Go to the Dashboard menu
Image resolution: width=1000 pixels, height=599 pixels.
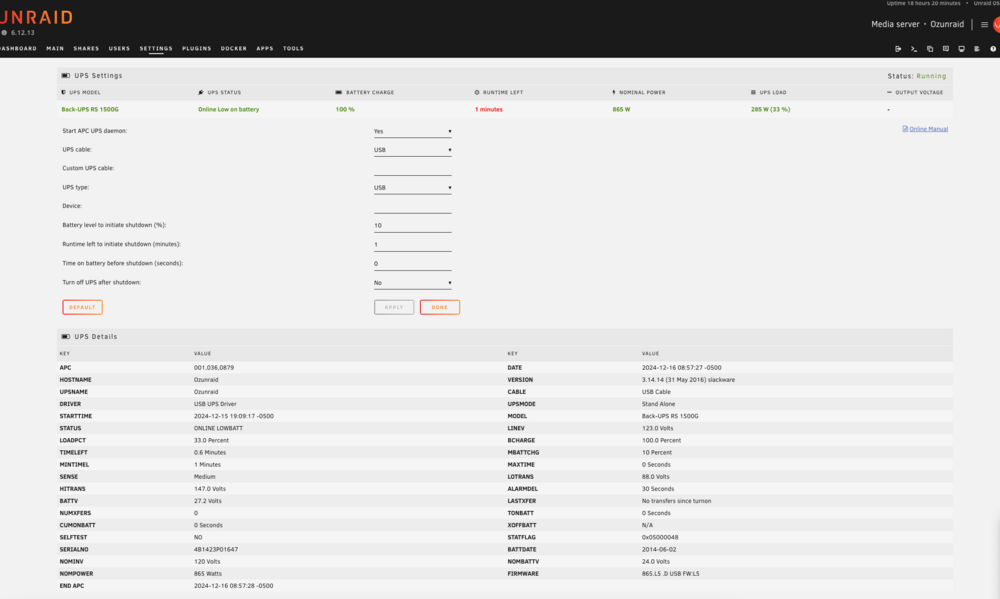tap(18, 48)
